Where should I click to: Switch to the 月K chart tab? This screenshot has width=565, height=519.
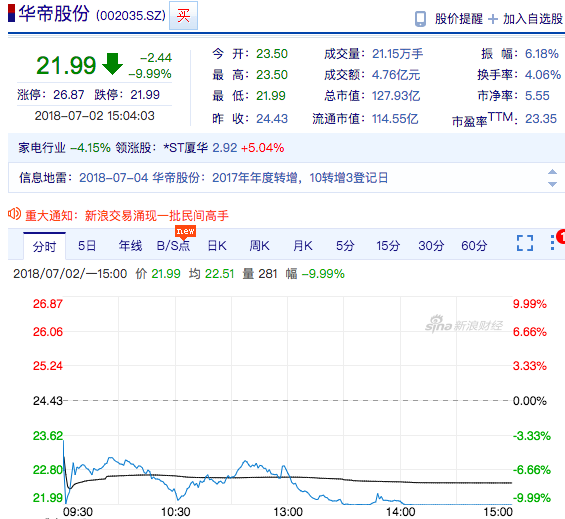303,246
